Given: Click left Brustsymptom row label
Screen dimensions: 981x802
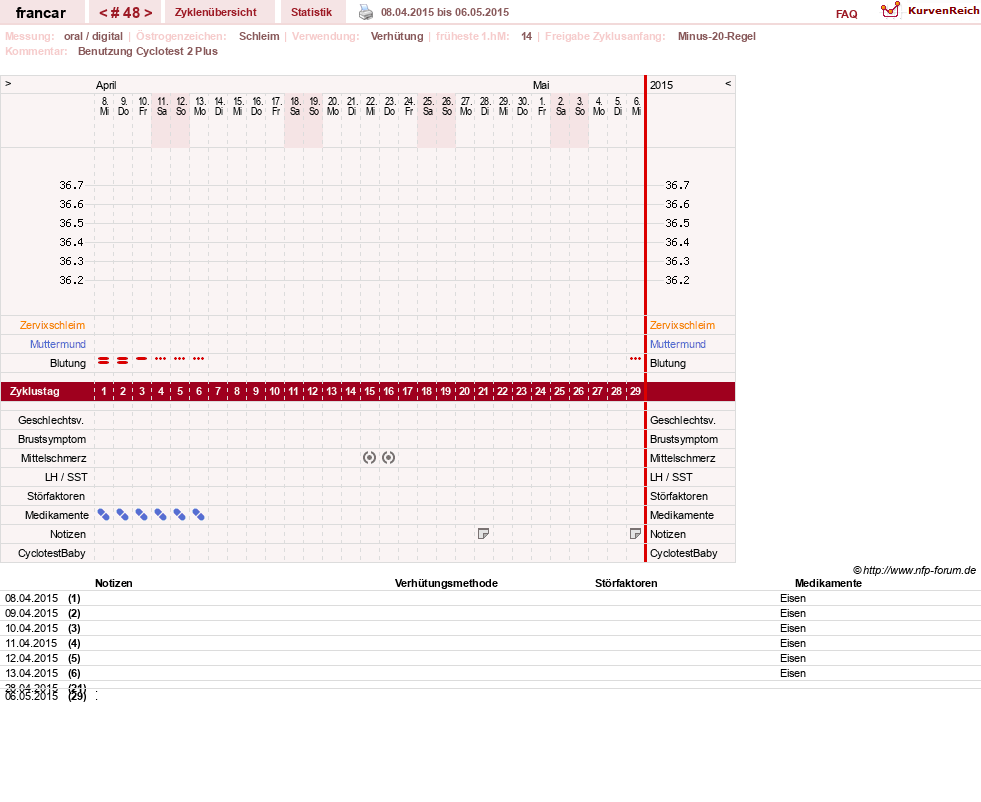Looking at the screenshot, I should [x=52, y=439].
